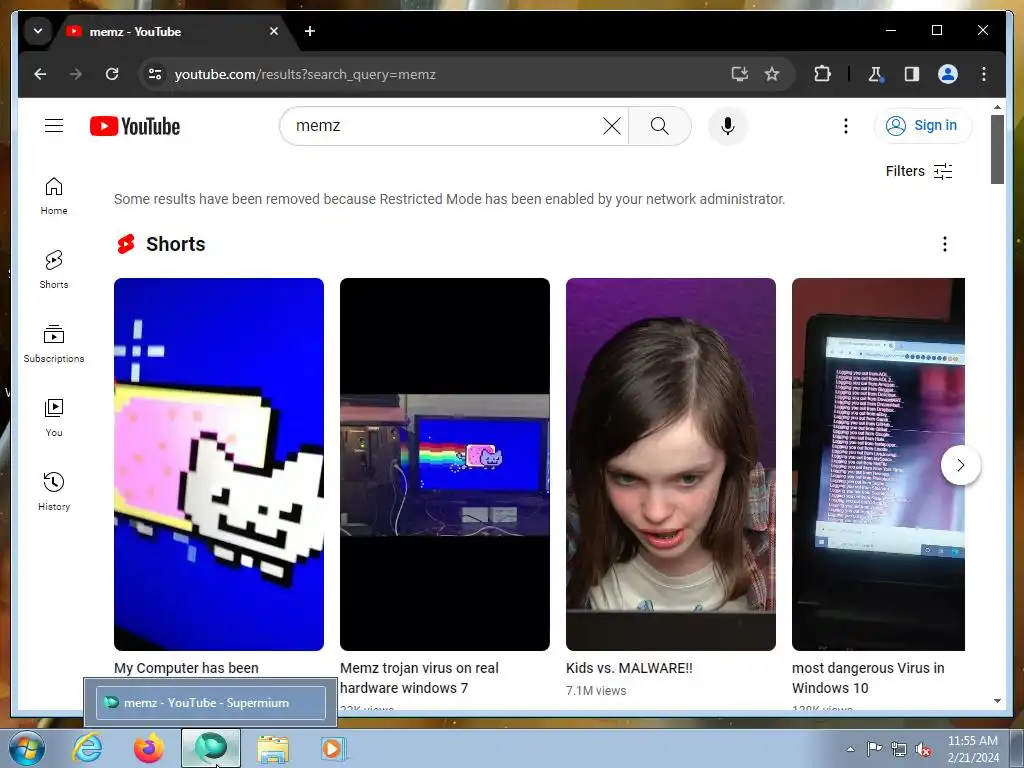Sign in to YouTube
This screenshot has width=1024, height=768.
point(922,125)
